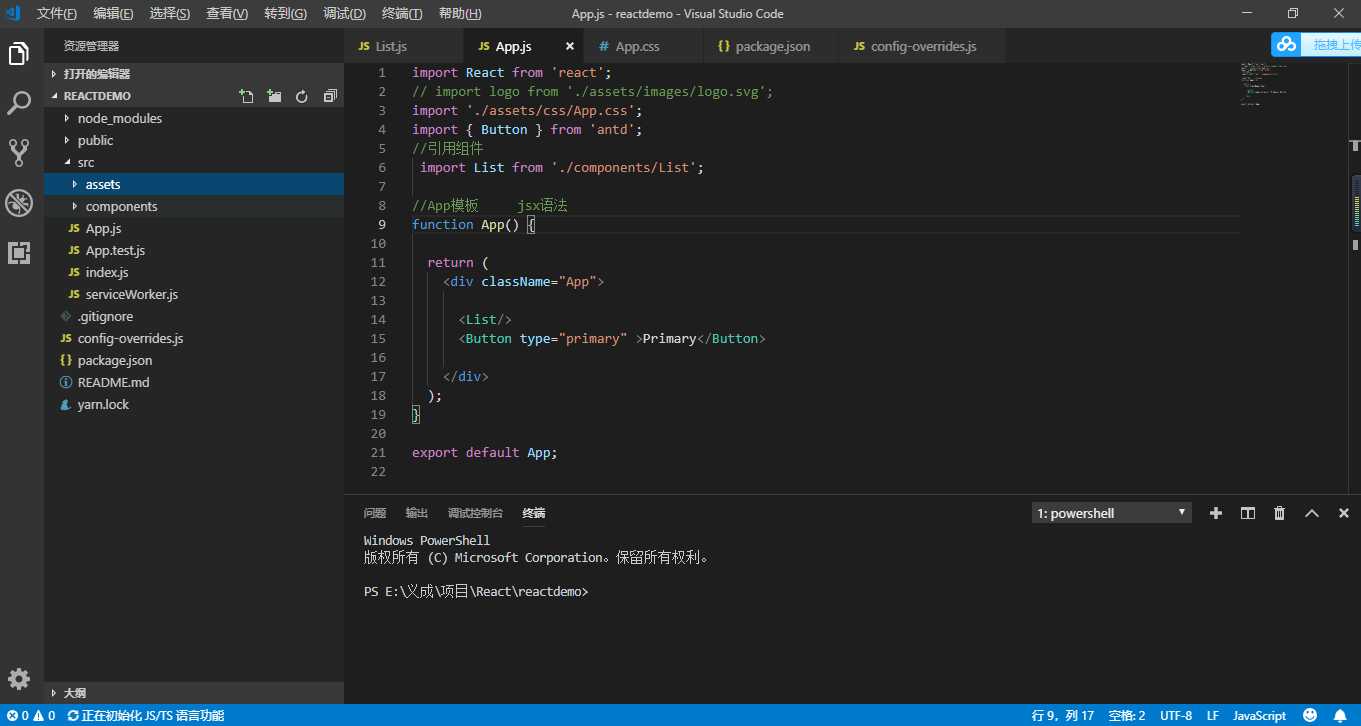Close the App.js editor tab
The width and height of the screenshot is (1361, 726).
[x=570, y=47]
